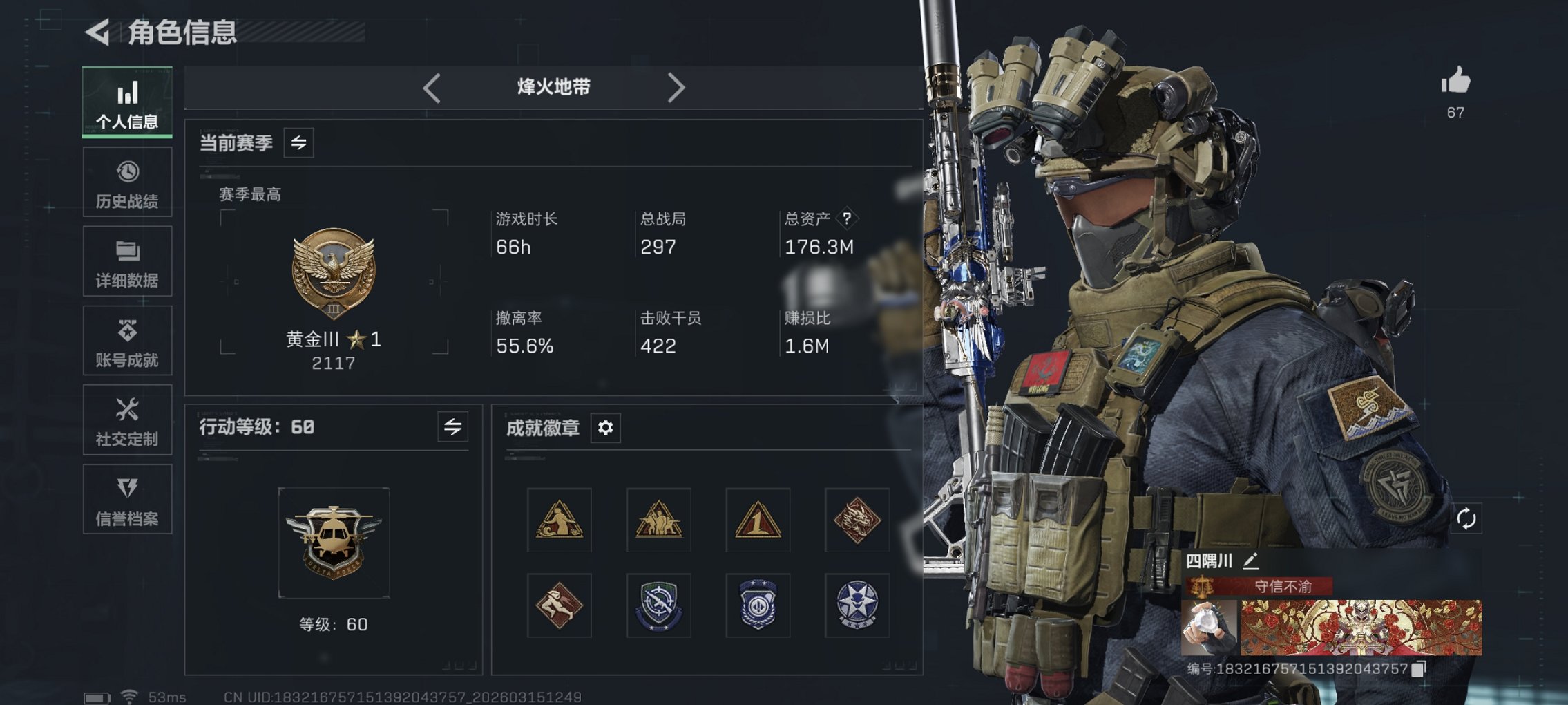Open the 信誉档案 sidebar entry

point(127,499)
